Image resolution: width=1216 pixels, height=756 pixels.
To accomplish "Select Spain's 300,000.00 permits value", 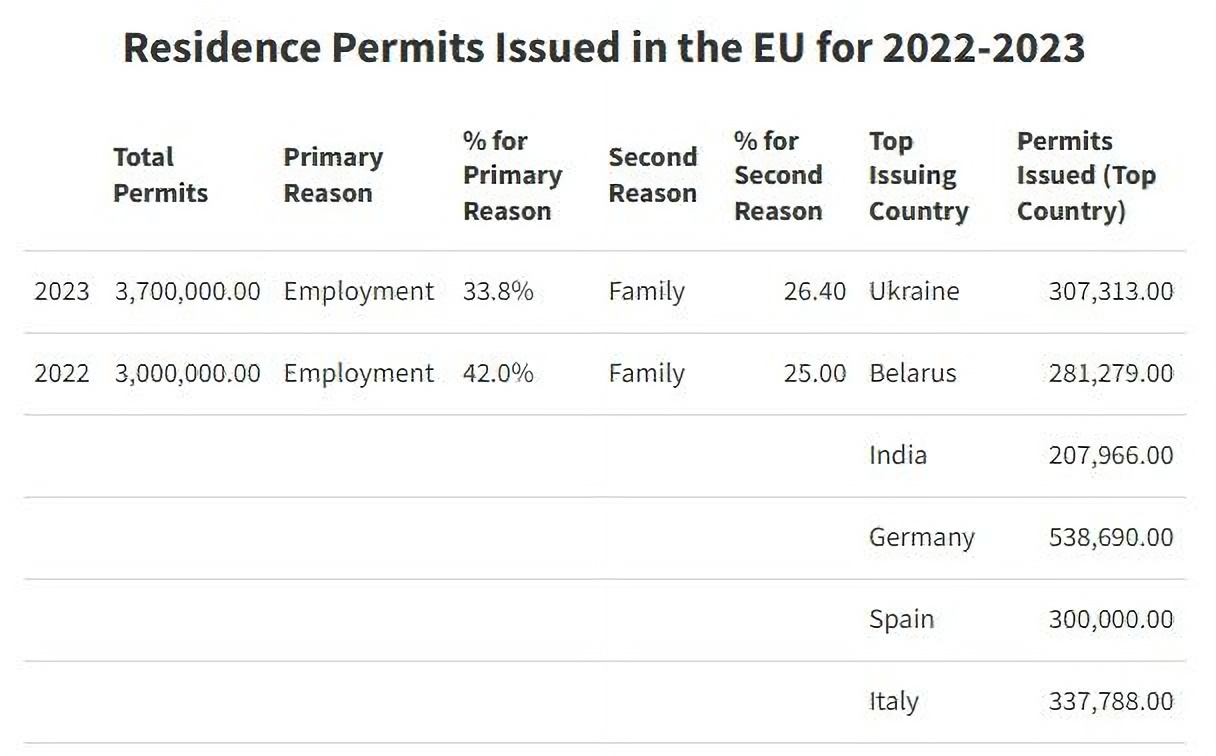I will pyautogui.click(x=1111, y=620).
